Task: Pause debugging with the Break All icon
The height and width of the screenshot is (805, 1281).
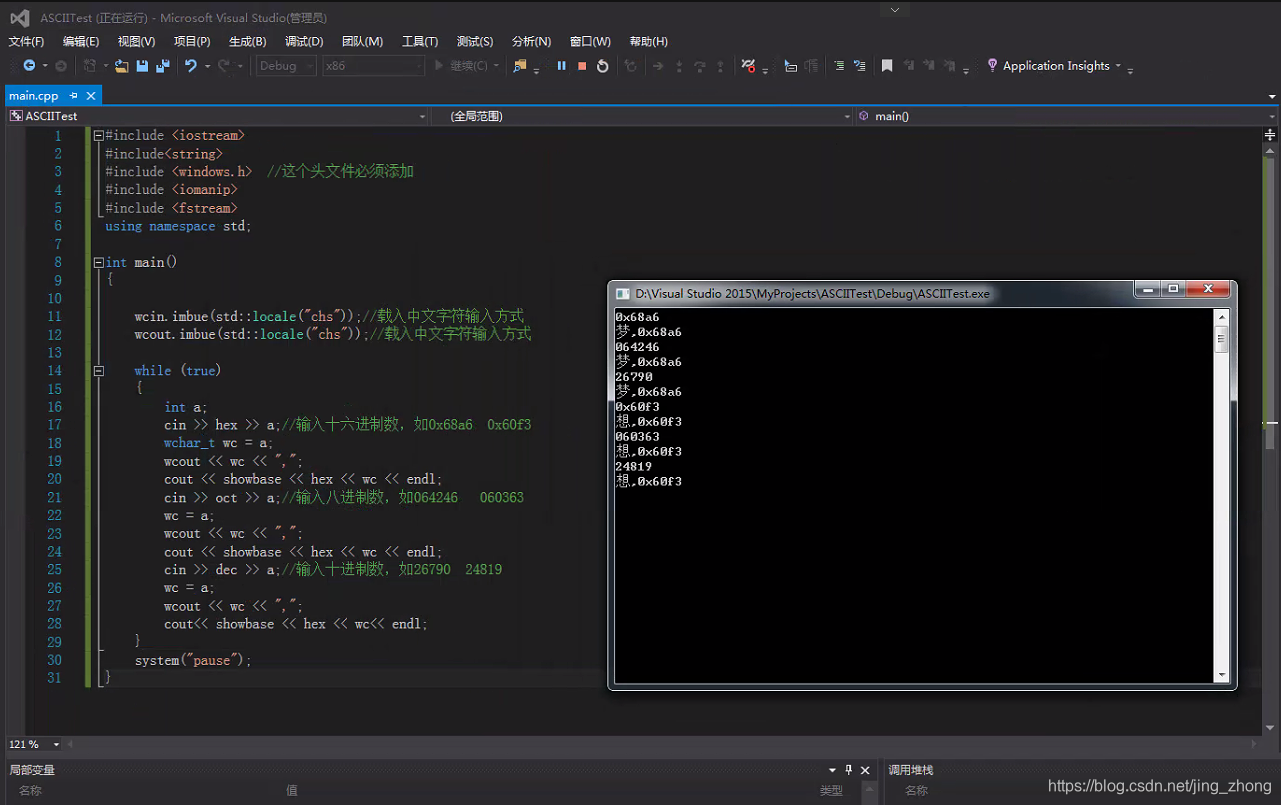Action: [x=561, y=66]
